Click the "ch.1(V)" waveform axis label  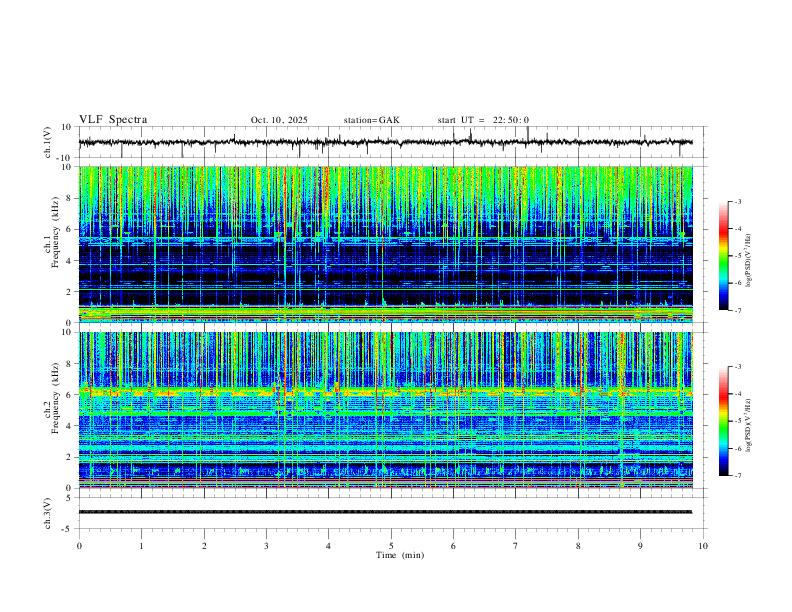click(x=48, y=142)
